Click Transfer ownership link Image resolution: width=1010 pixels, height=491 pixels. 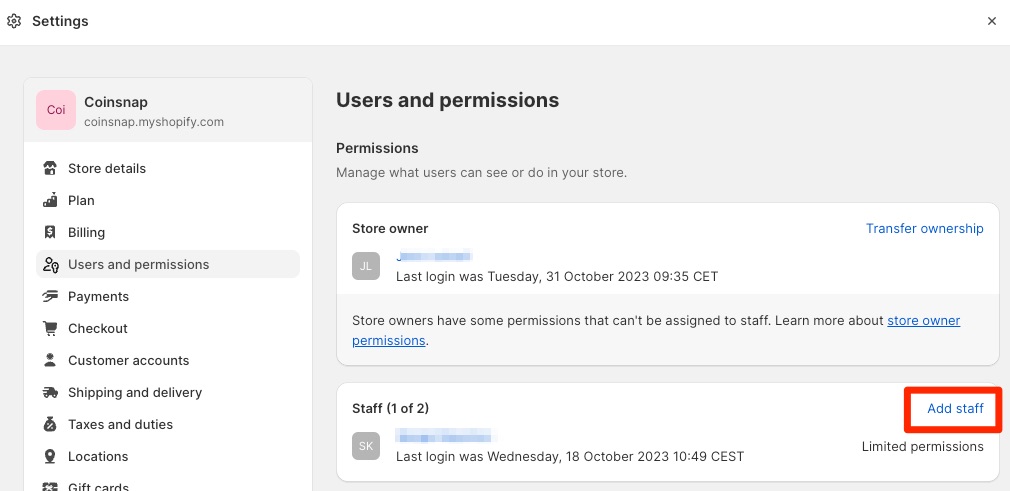point(924,228)
